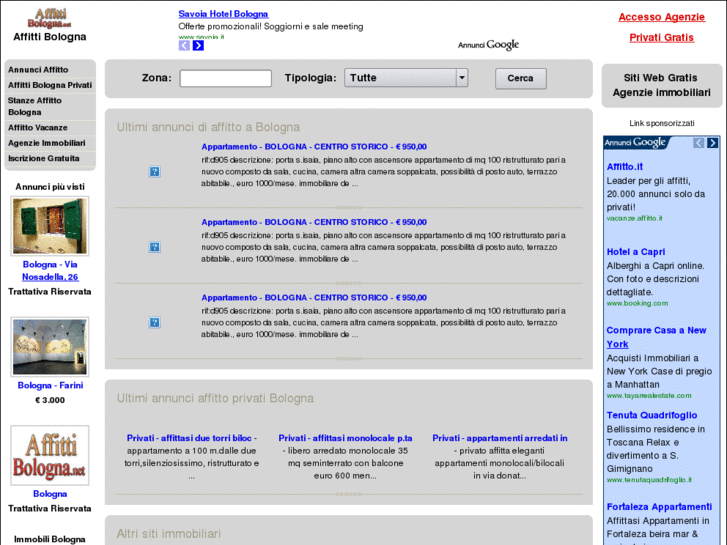727x545 pixels.
Task: Click 'Altri siti immobiliari' heading
Action: pos(168,533)
